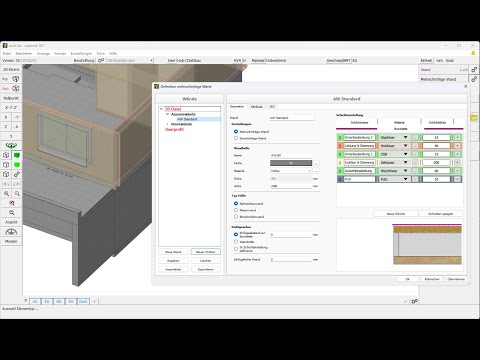This screenshot has height=360, width=480.
Task: Click the previous view arrow icon in sidebar
Action: 6,184
